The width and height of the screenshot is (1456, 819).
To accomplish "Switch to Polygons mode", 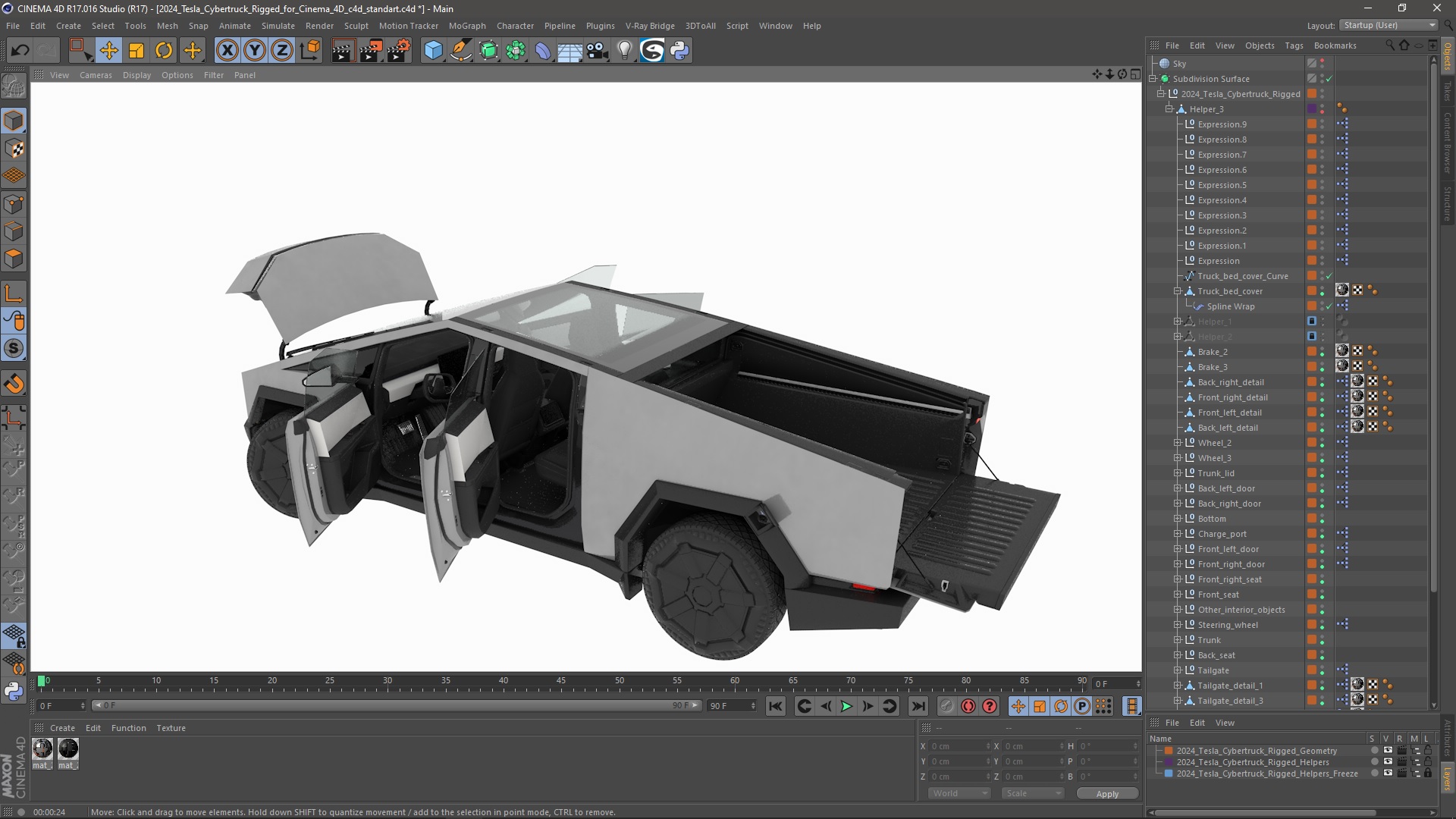I will (14, 259).
